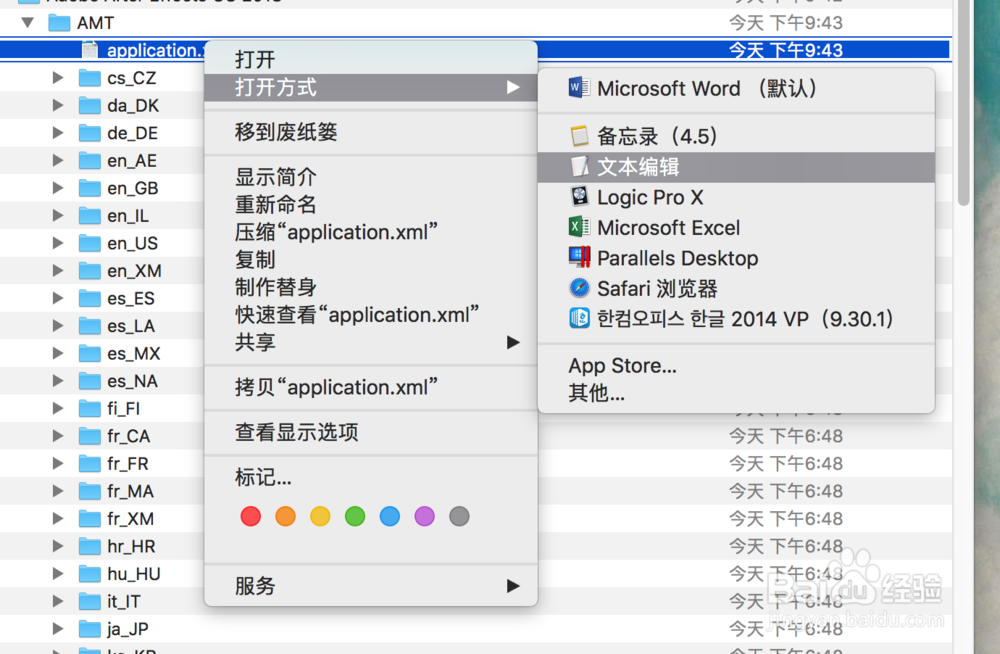Image resolution: width=1000 pixels, height=654 pixels.
Task: Choose 查看显示选项 menu item
Action: click(371, 432)
